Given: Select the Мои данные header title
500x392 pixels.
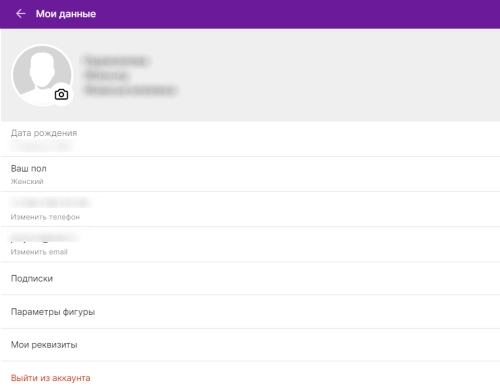Looking at the screenshot, I should point(66,14).
